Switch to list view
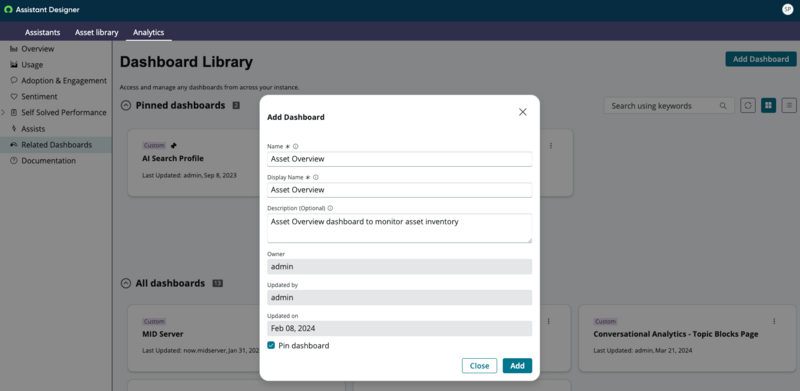This screenshot has width=800, height=391. (x=789, y=106)
